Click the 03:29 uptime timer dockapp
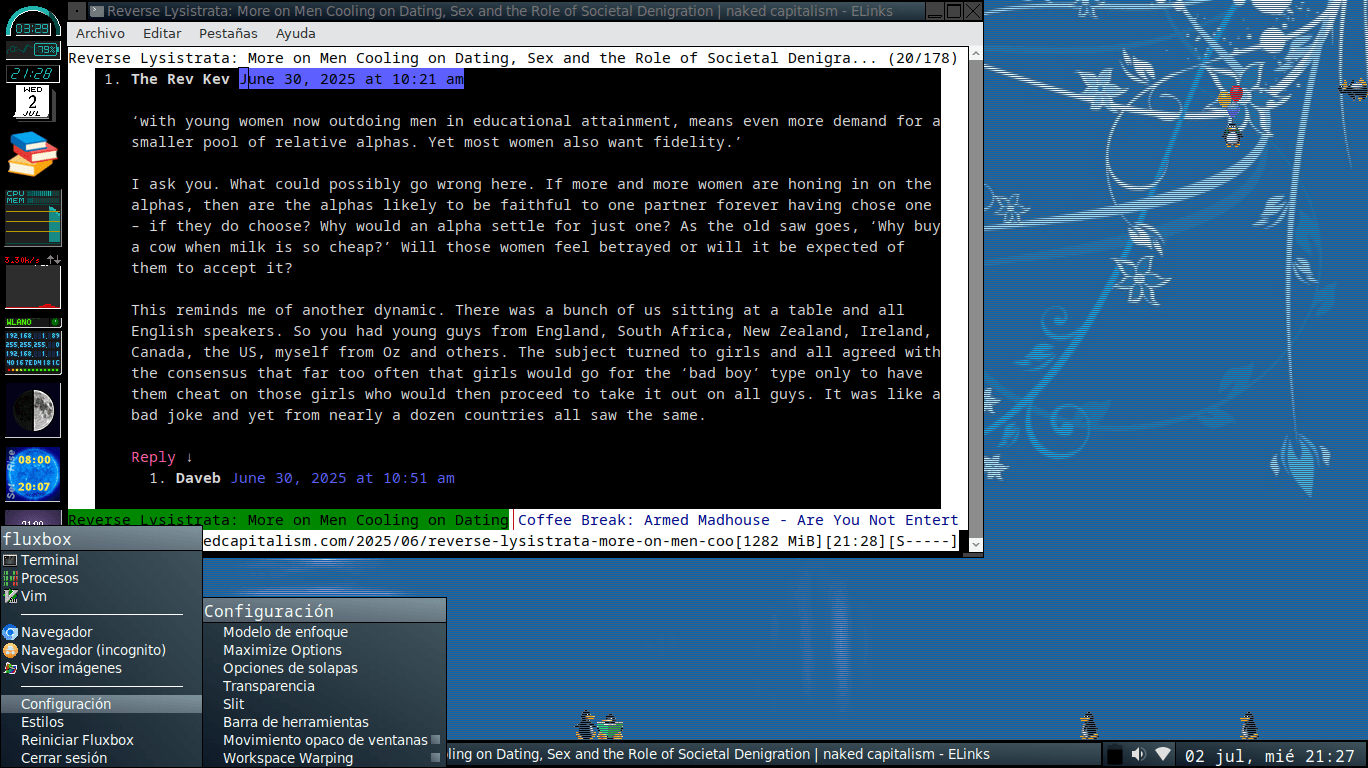The image size is (1368, 768). click(x=33, y=23)
